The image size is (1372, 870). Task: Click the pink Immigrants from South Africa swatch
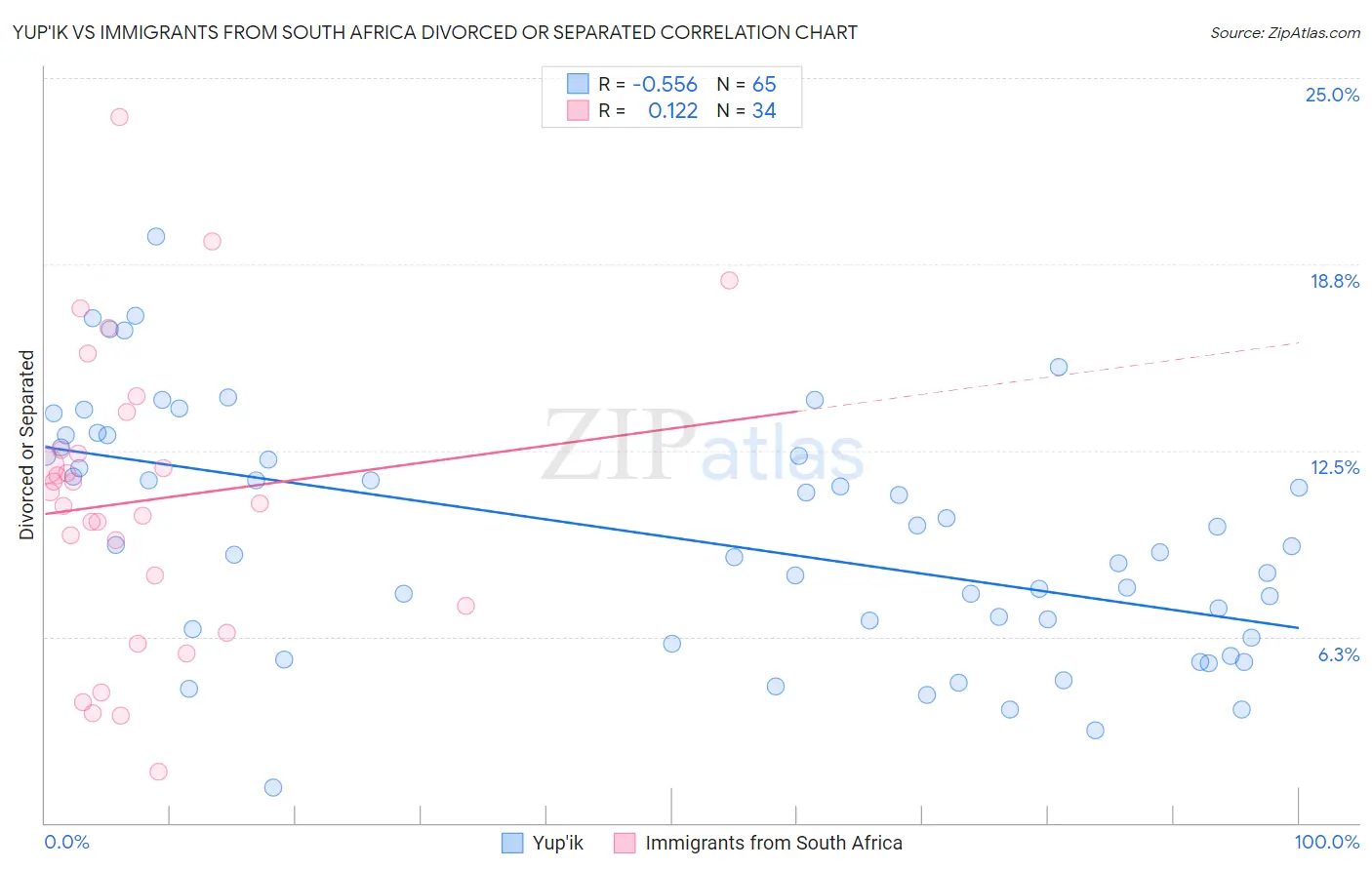tap(625, 843)
